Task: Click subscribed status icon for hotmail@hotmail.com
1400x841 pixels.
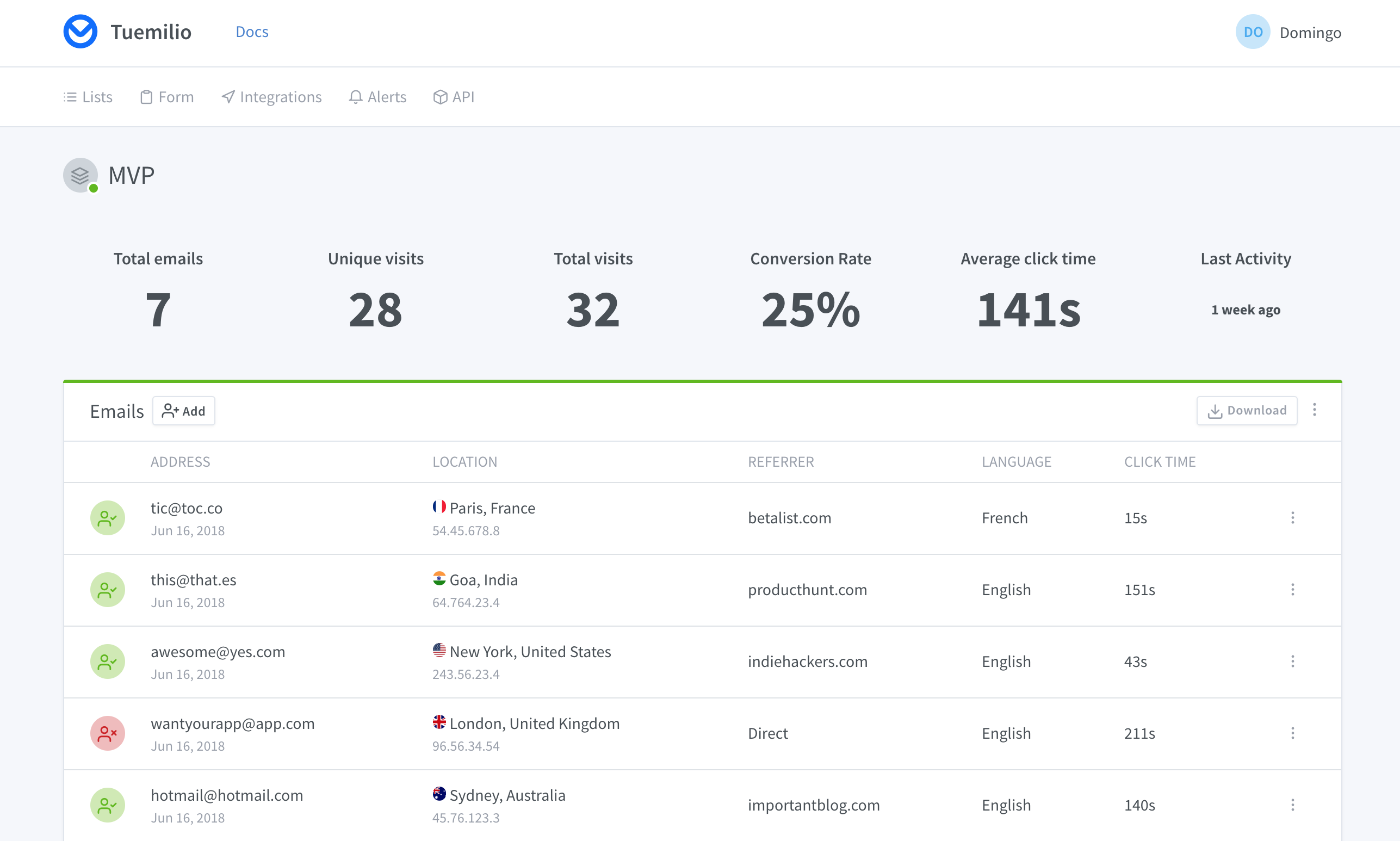Action: pyautogui.click(x=107, y=805)
